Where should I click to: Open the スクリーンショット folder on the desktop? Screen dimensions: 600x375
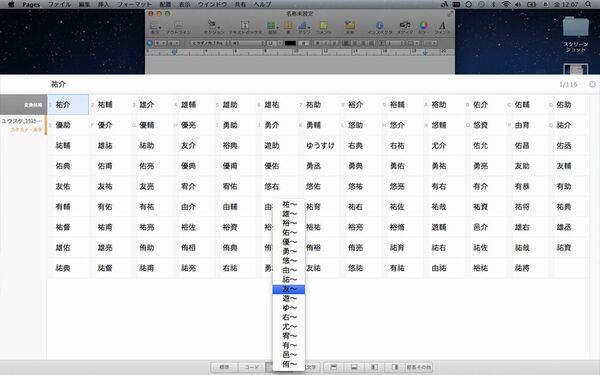click(x=576, y=33)
